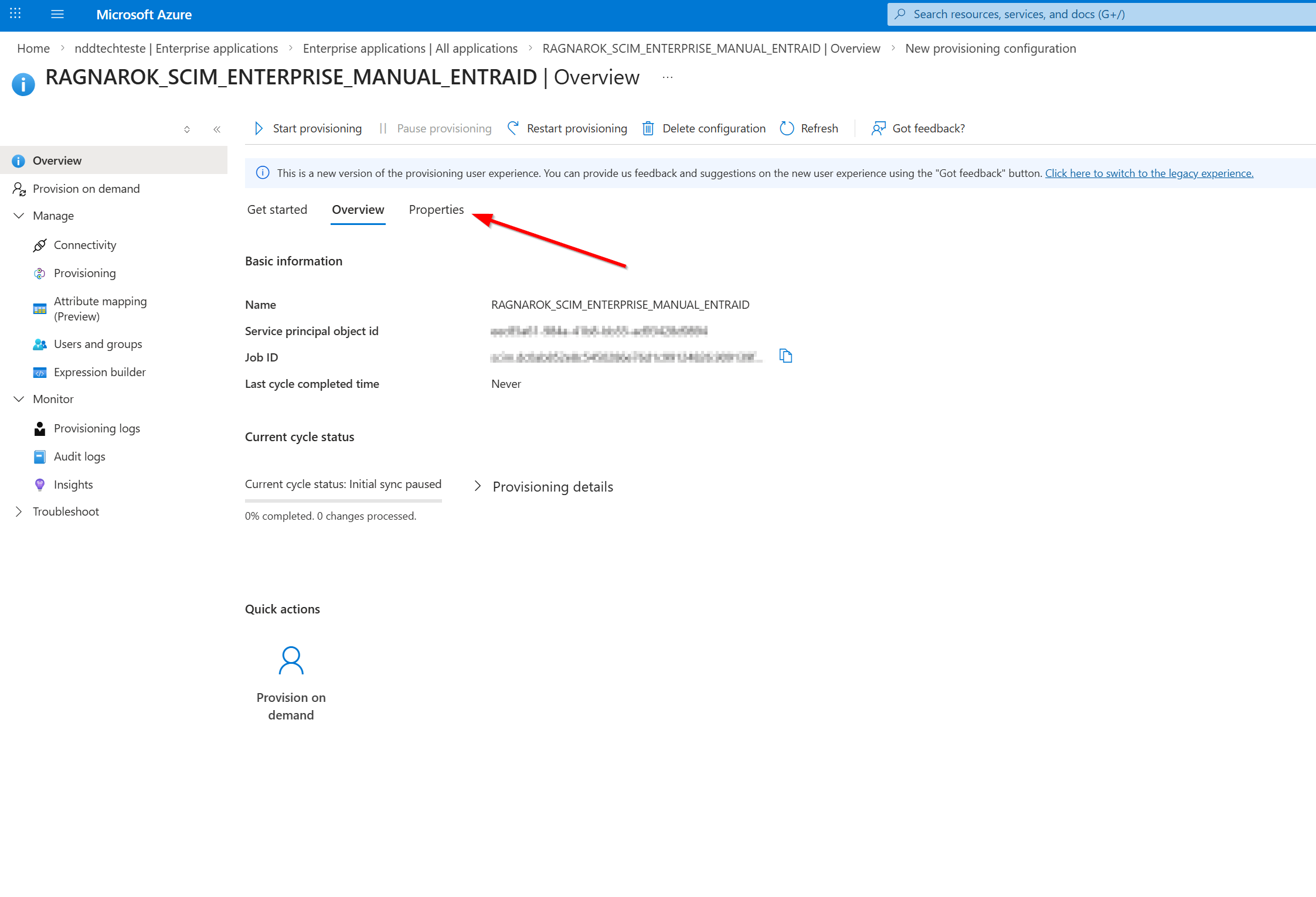Screen dimensions: 1316x897
Task: Expand the Troubleshoot section
Action: [19, 511]
